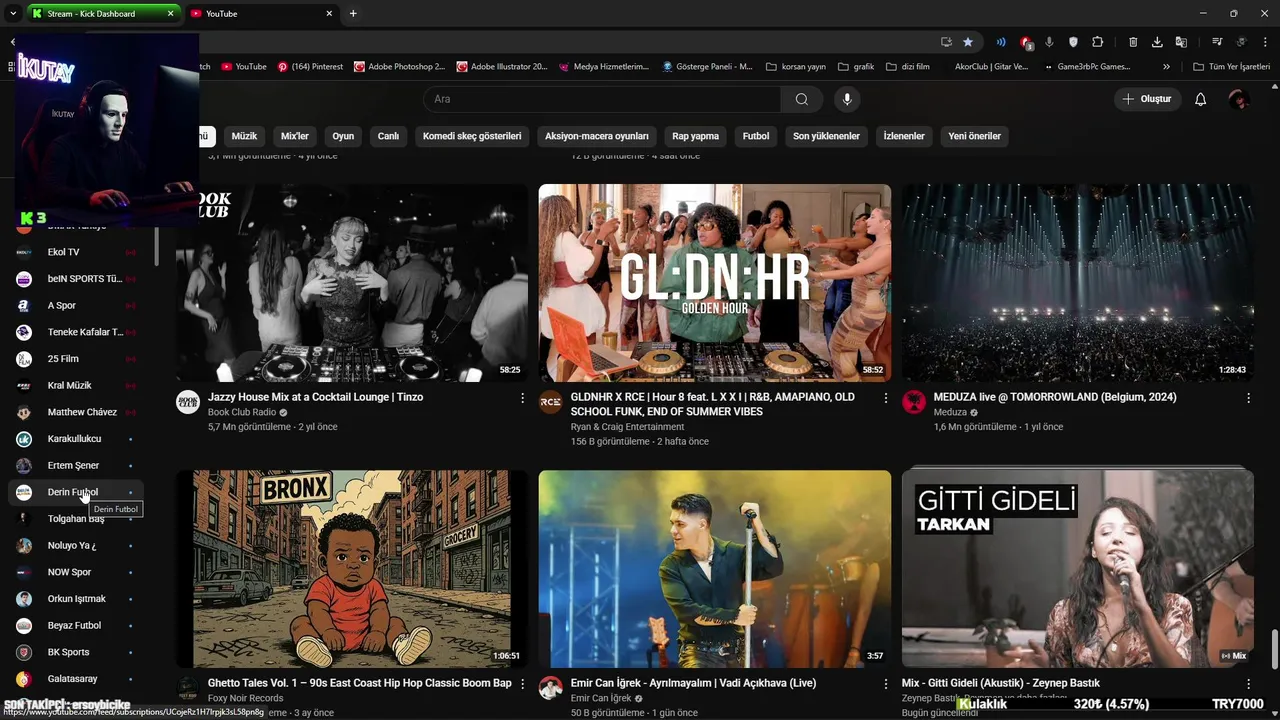Image resolution: width=1280 pixels, height=720 pixels.
Task: Open options for MEDUZA live video
Action: [x=1248, y=398]
